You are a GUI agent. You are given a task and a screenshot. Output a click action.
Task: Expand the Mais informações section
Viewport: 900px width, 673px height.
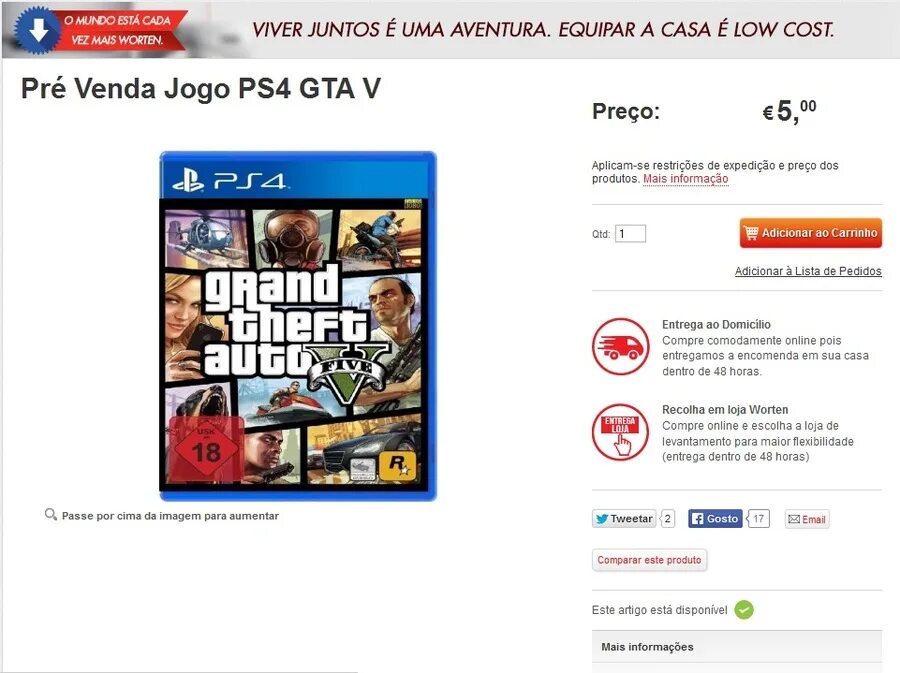pos(737,647)
